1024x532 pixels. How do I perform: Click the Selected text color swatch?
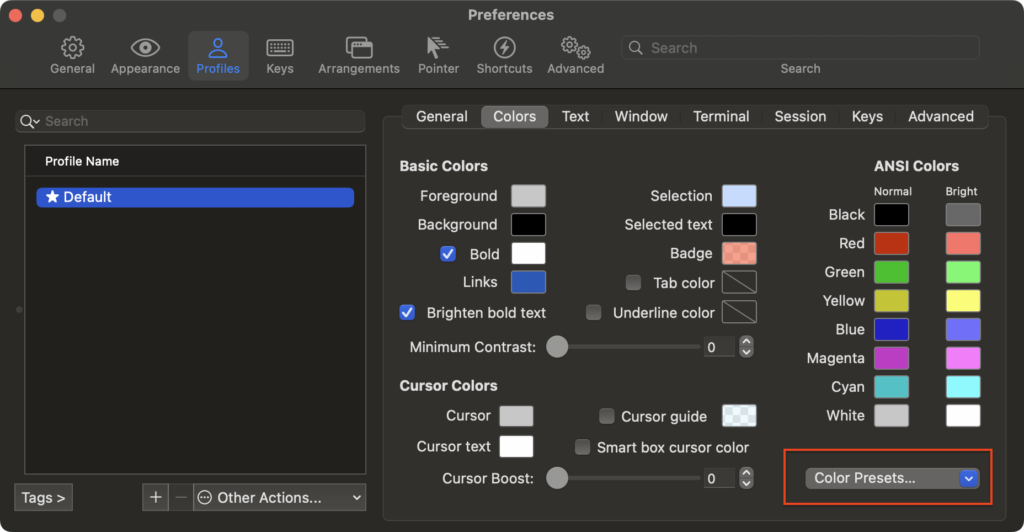coord(739,225)
